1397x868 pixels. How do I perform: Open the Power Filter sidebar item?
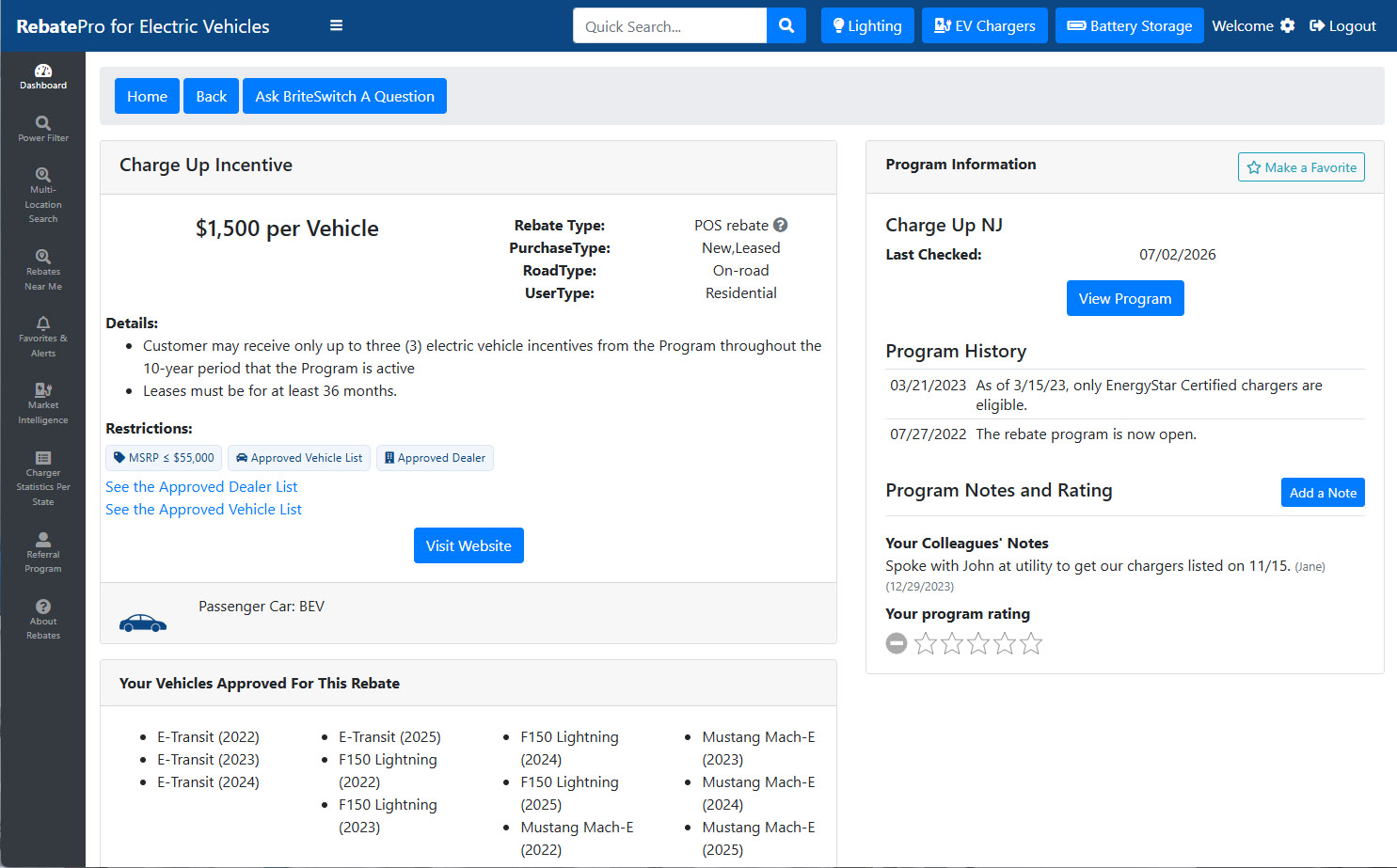point(43,130)
